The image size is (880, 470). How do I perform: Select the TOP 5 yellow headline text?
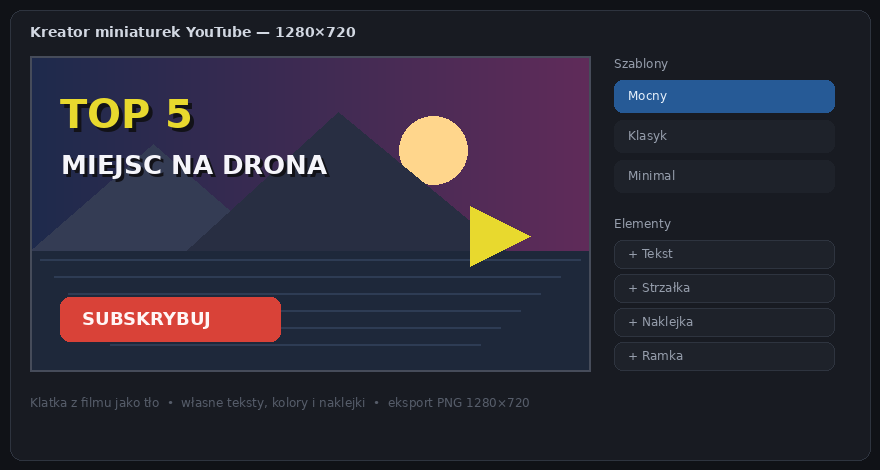click(x=126, y=114)
